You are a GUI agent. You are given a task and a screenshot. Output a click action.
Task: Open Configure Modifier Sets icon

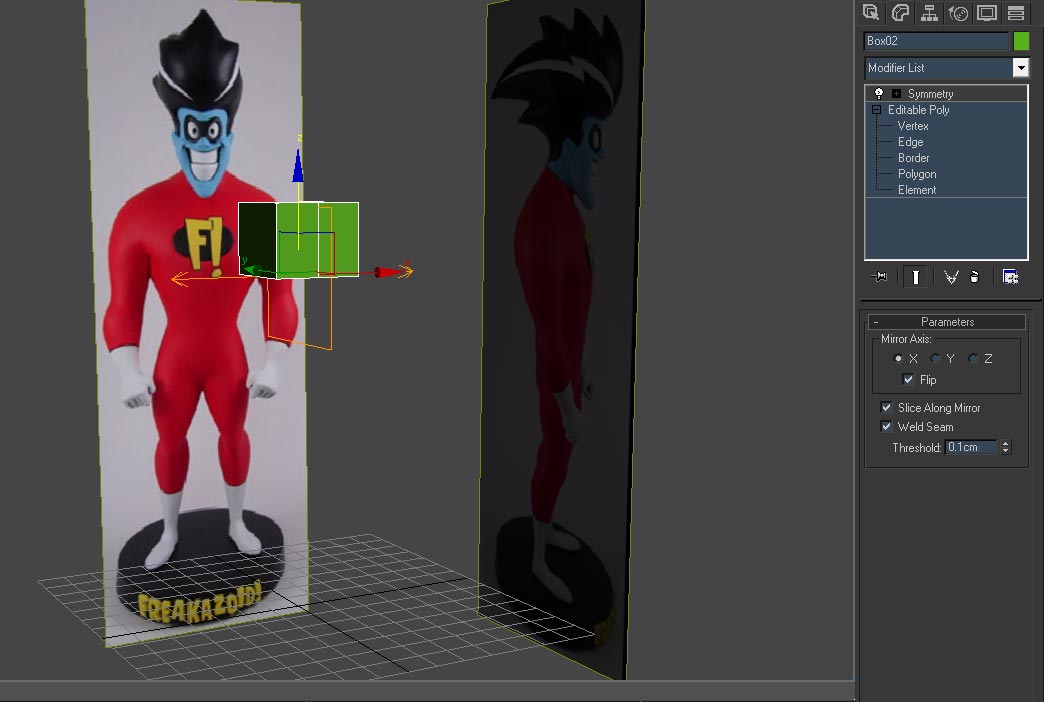pyautogui.click(x=1010, y=276)
